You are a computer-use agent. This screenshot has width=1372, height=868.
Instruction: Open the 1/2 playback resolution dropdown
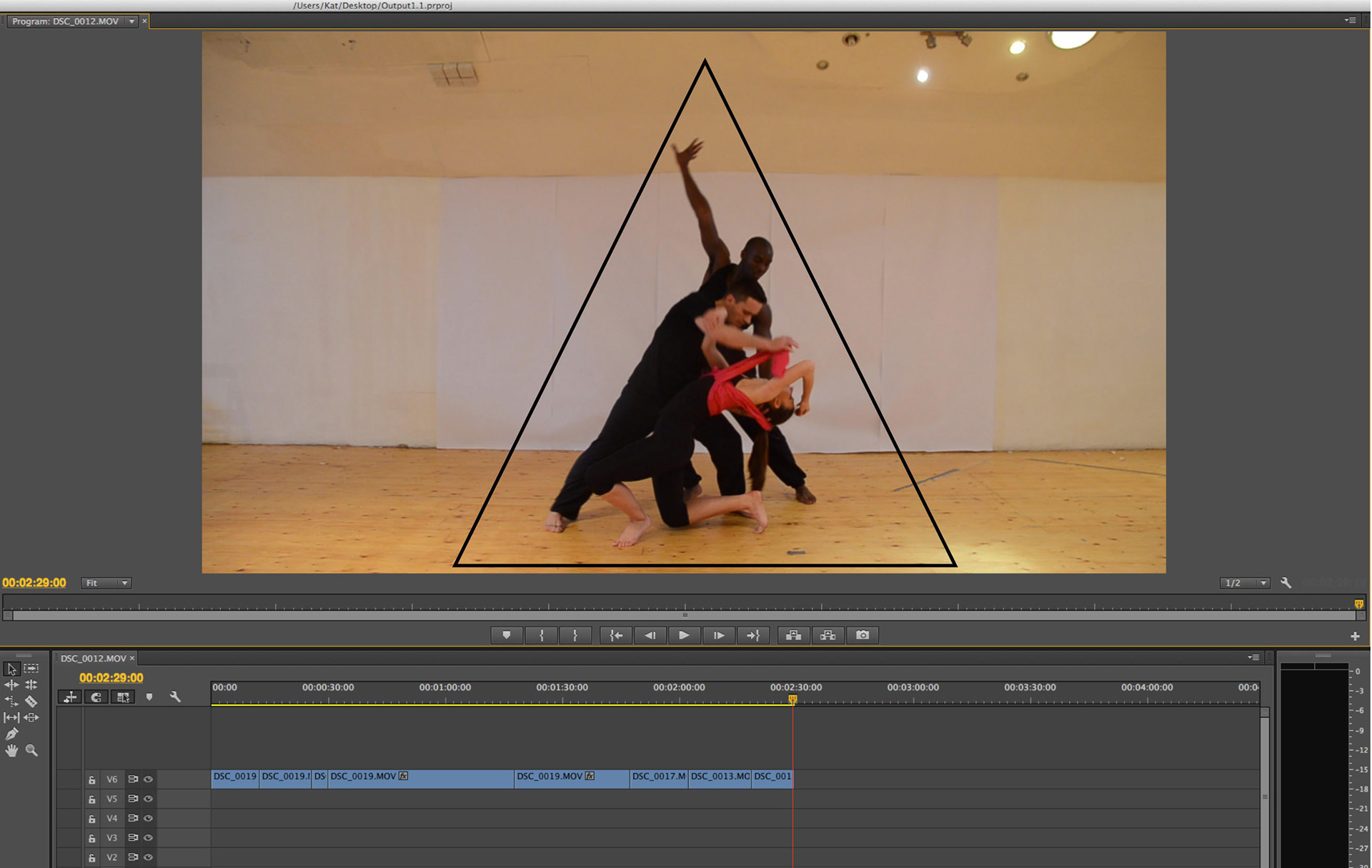[1244, 583]
